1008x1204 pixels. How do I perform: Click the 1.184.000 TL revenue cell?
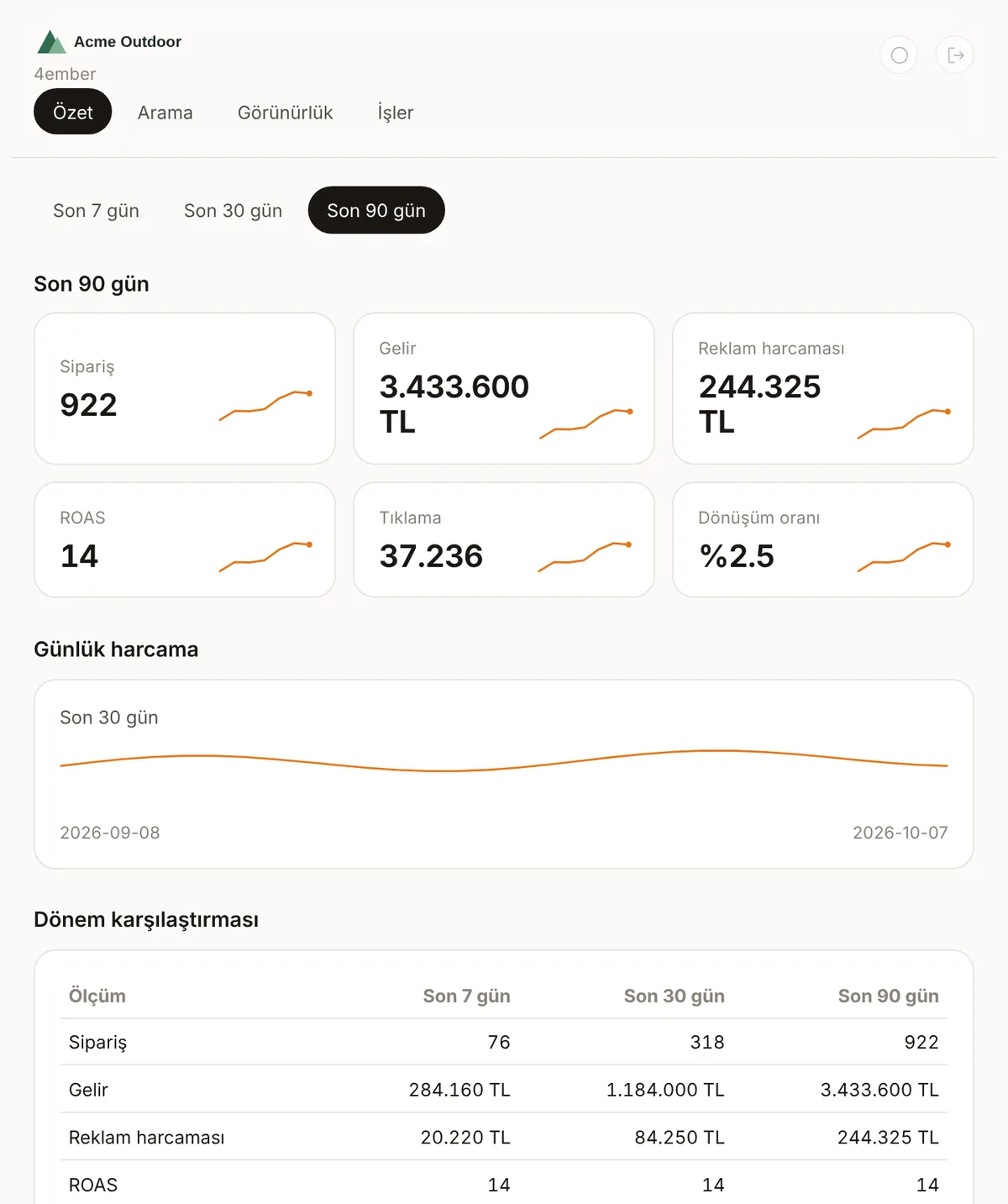[665, 1090]
